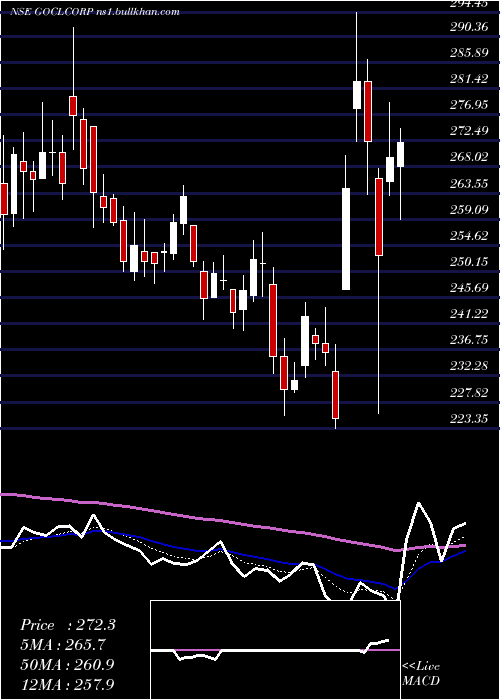The height and width of the screenshot is (700, 500).
Task: Click the NSE GOCLCORP chart title text
Action: click(95, 12)
